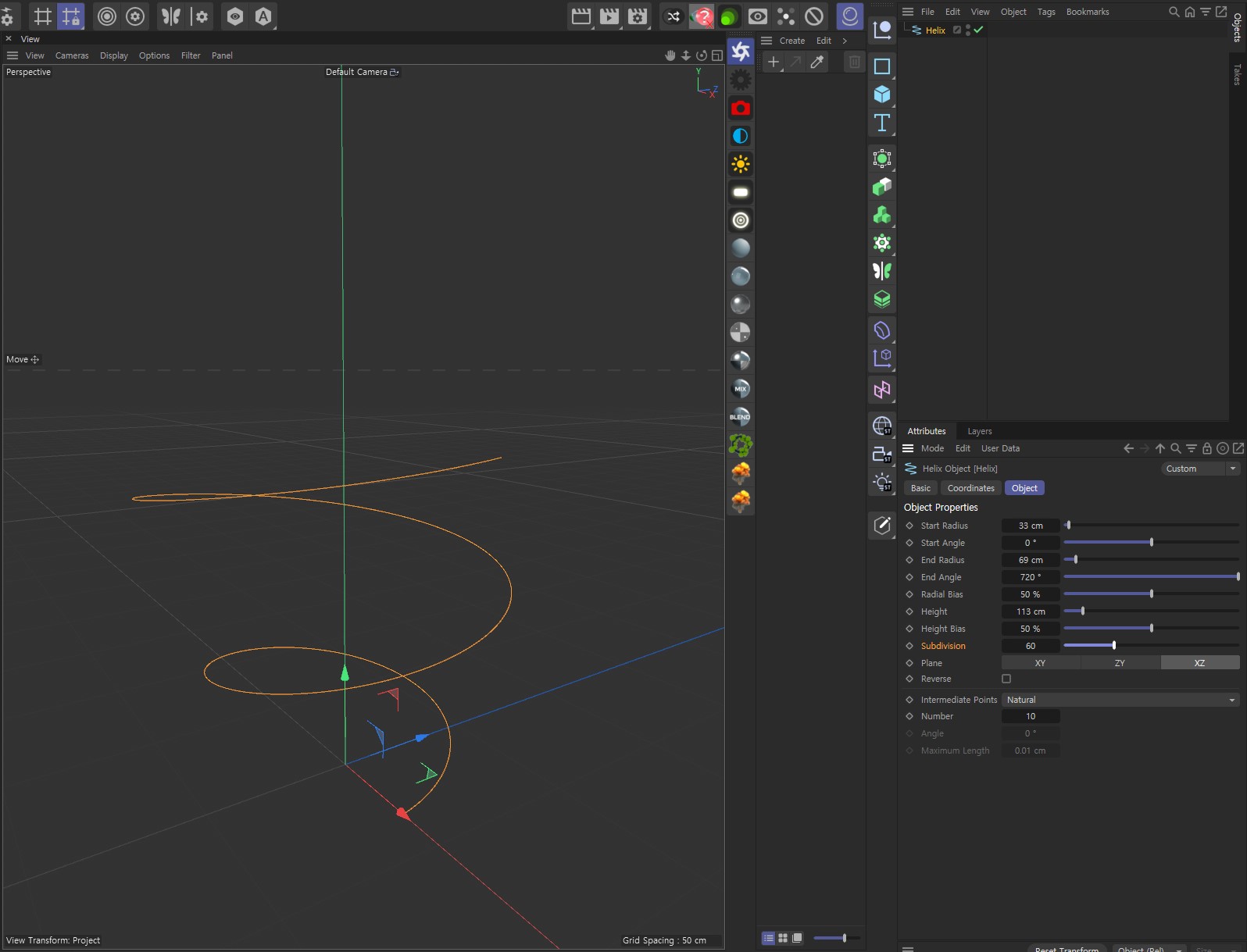Open the User Data menu
Image resolution: width=1247 pixels, height=952 pixels.
click(x=1000, y=448)
